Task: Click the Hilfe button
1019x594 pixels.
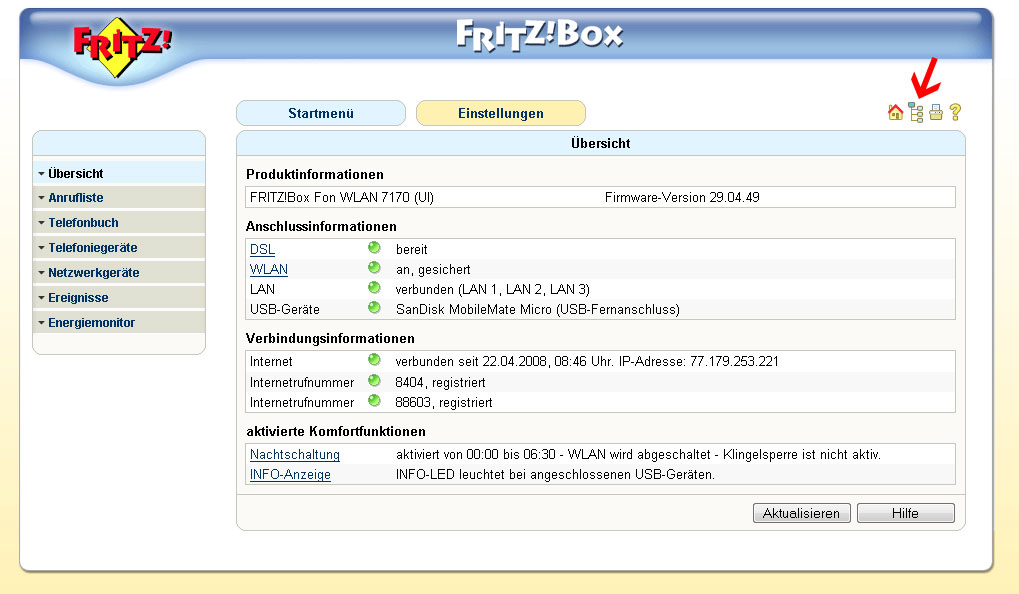Action: click(905, 513)
